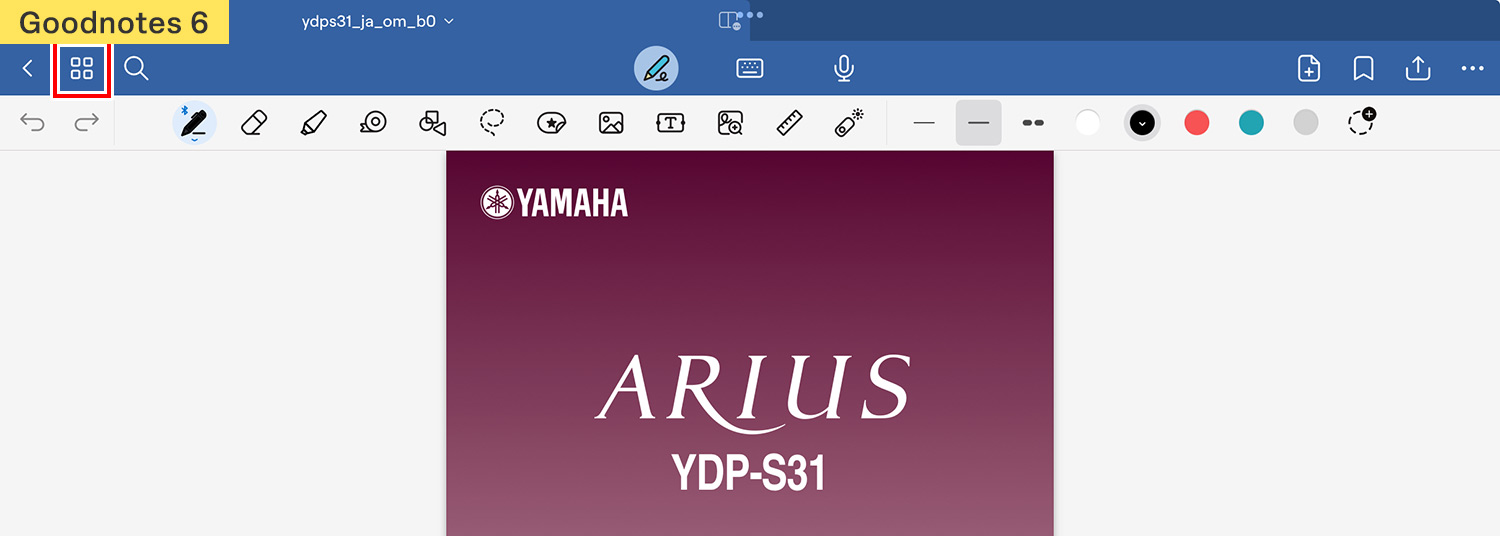Activate the zoom window tool
The width and height of the screenshot is (1500, 536).
click(730, 123)
